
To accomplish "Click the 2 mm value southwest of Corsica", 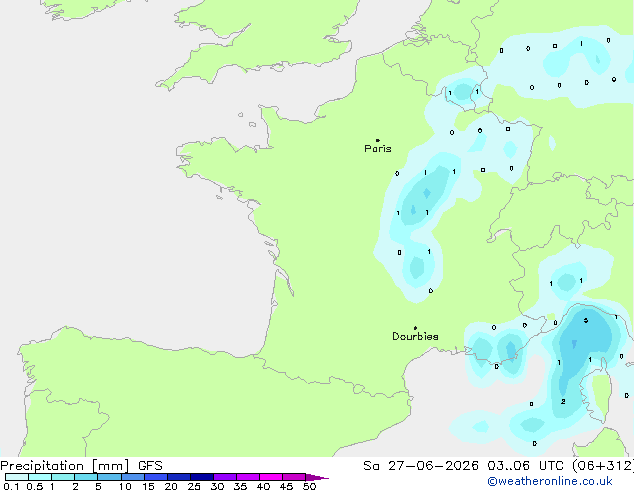I will (563, 401).
